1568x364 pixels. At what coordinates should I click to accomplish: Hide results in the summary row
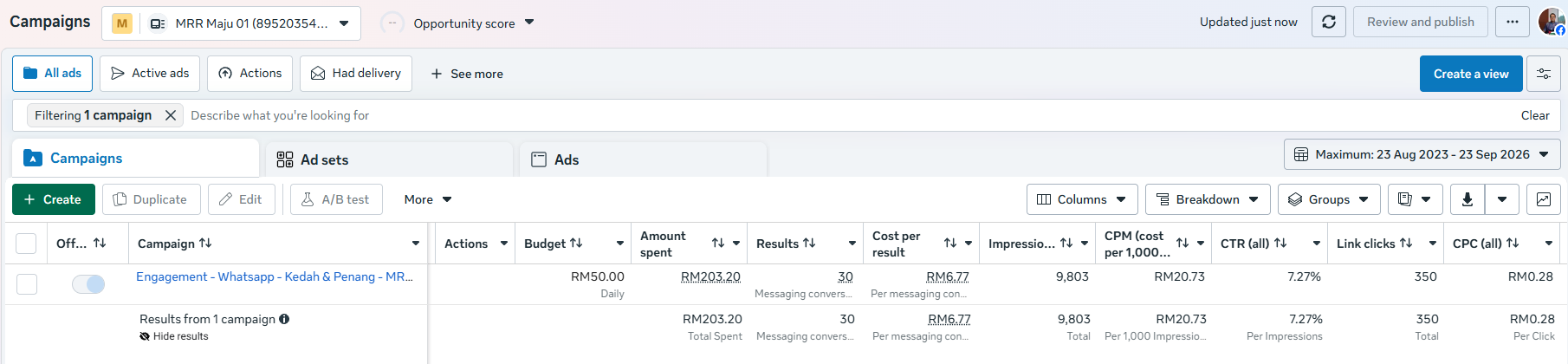[x=174, y=336]
